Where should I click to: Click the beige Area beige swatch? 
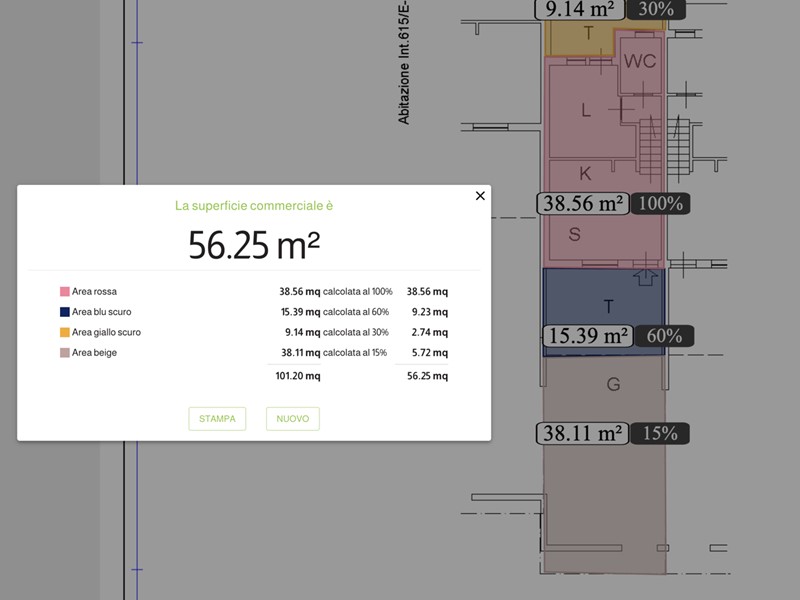65,352
